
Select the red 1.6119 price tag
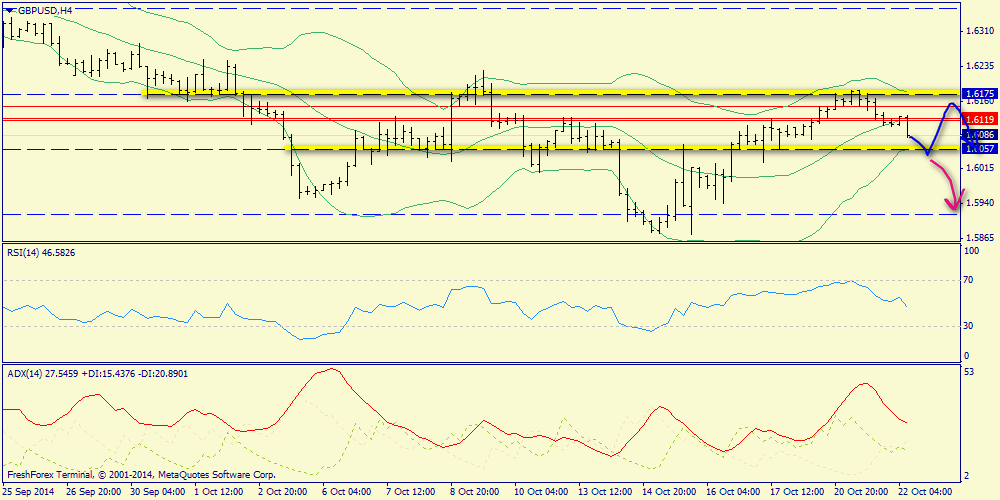pyautogui.click(x=980, y=119)
